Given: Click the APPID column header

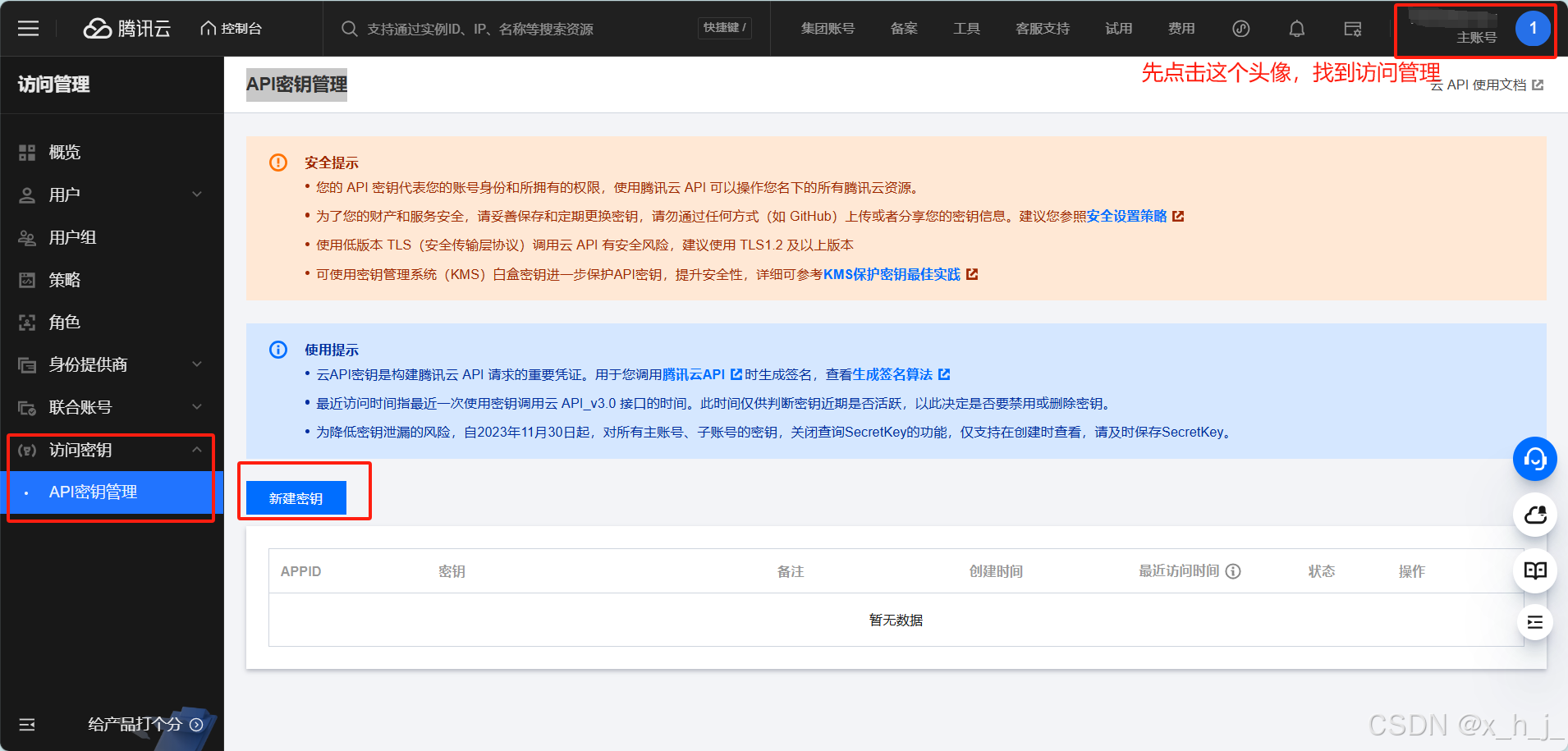Looking at the screenshot, I should [x=300, y=571].
